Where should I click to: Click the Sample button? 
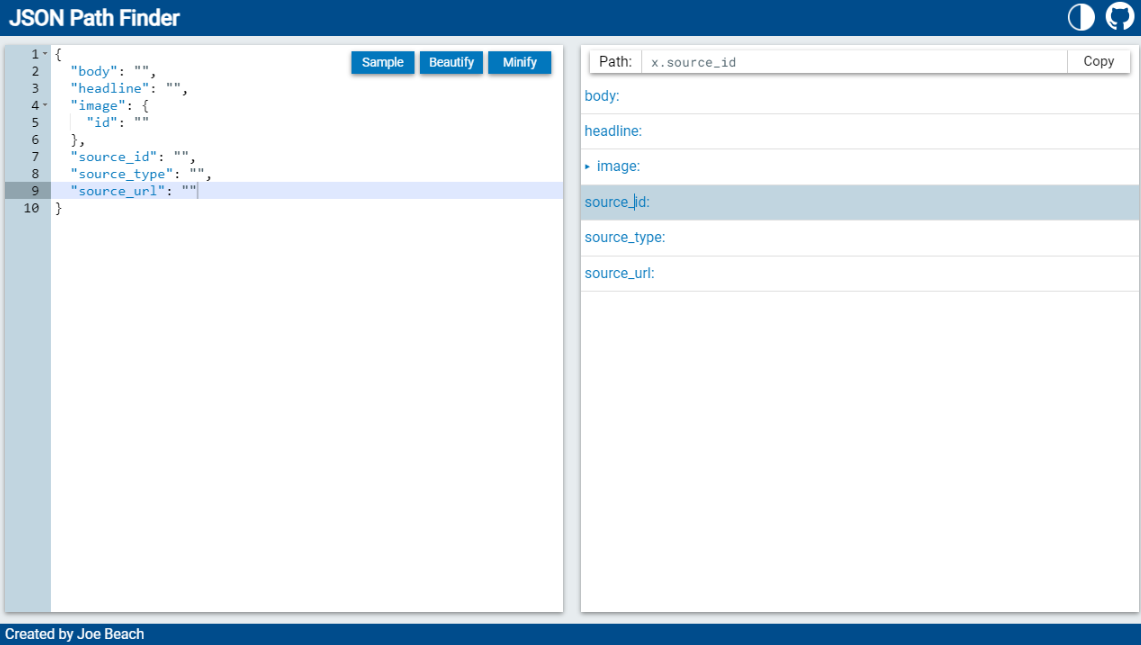pyautogui.click(x=383, y=62)
